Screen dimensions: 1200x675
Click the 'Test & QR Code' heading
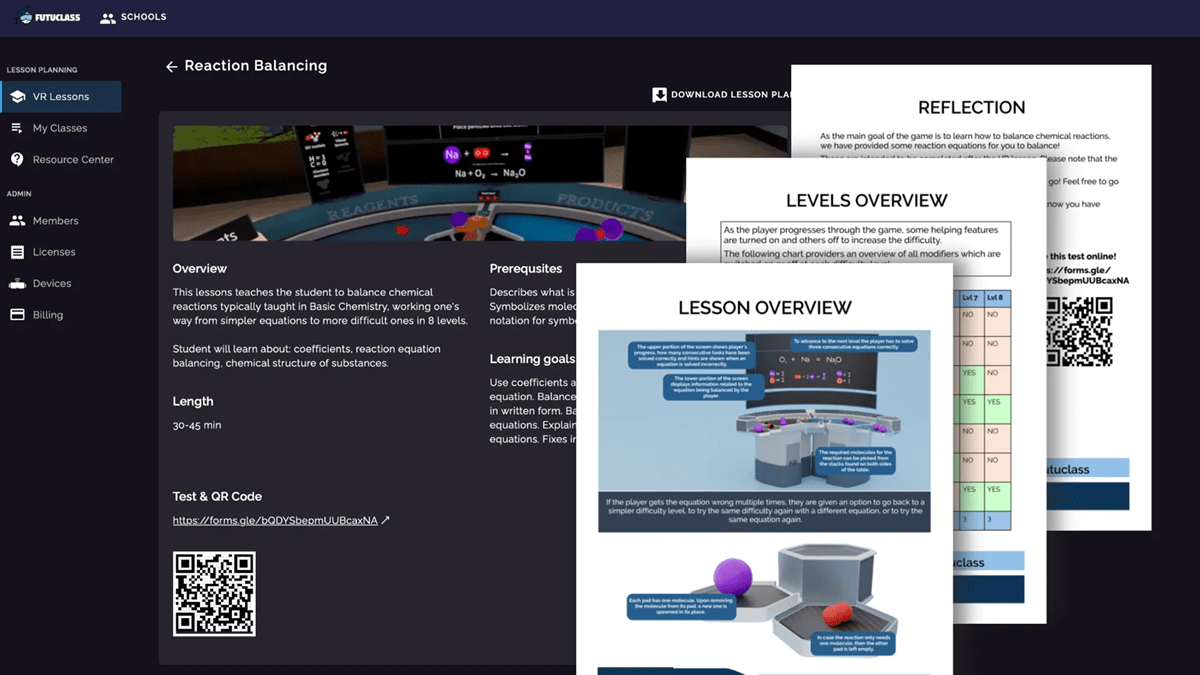pos(217,496)
